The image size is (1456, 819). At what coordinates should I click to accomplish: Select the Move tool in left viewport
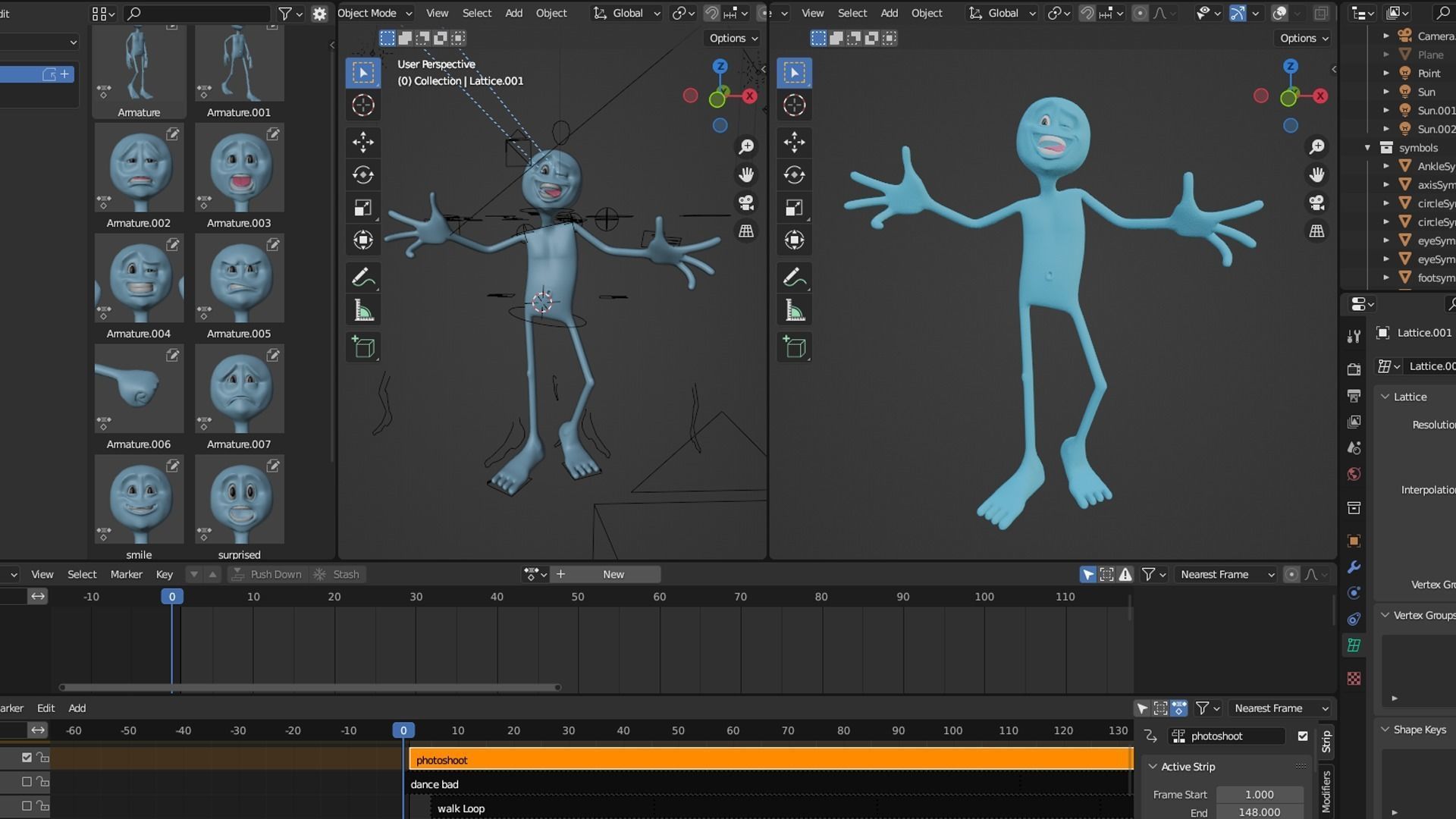363,142
